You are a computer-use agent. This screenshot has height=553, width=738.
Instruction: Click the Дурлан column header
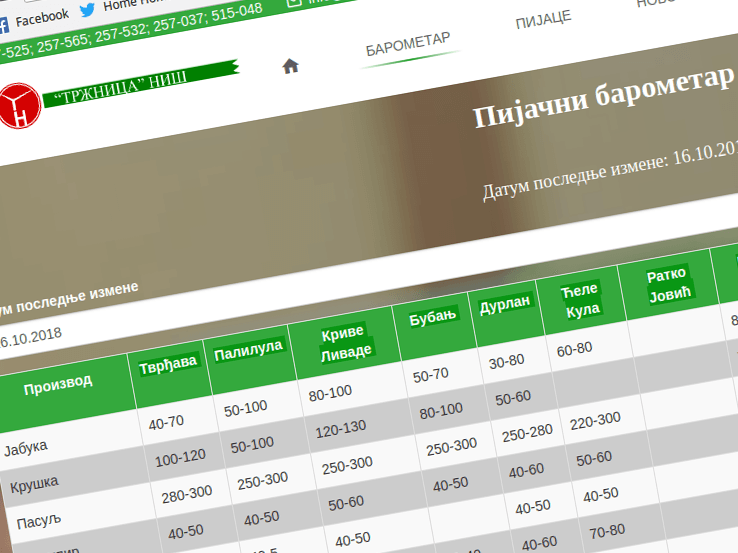point(506,303)
